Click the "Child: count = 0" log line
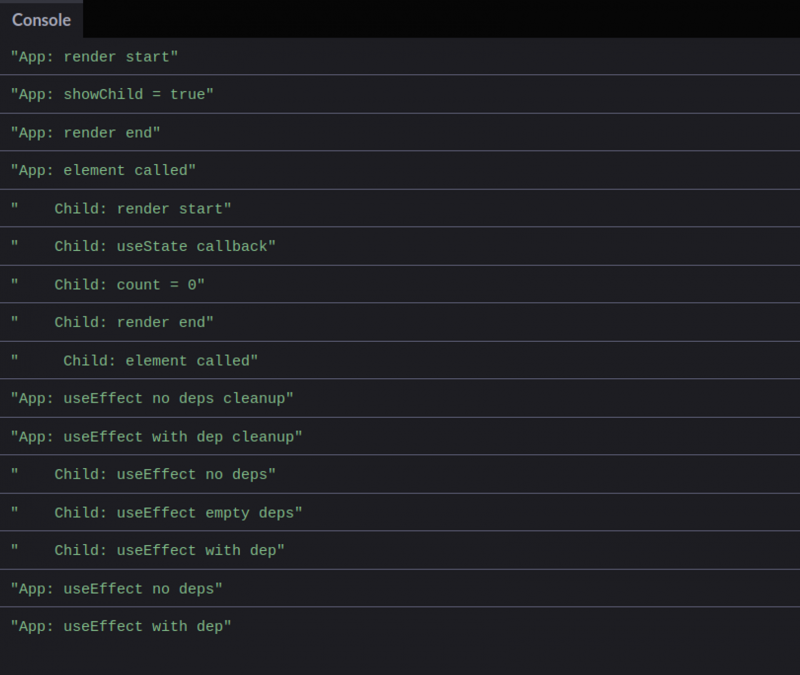 point(400,285)
